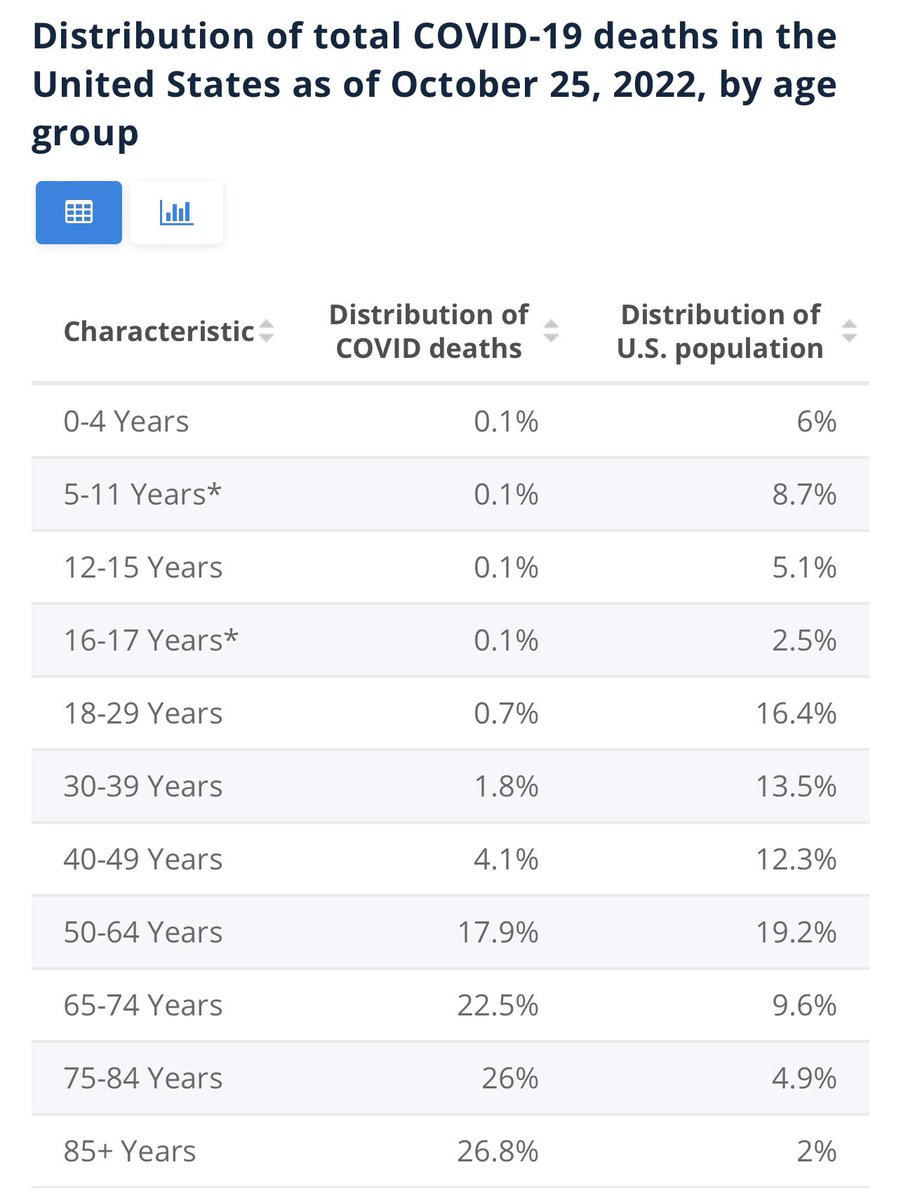Select the 12-15 Years row label
The height and width of the screenshot is (1200, 901).
coord(140,567)
